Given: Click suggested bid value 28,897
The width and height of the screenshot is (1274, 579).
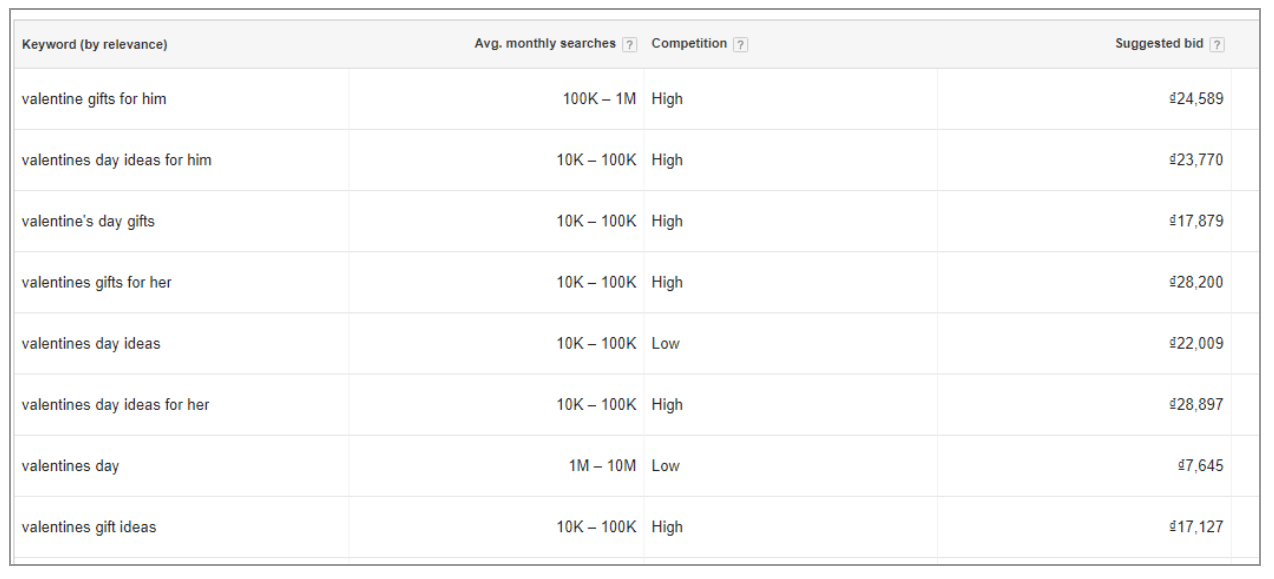Looking at the screenshot, I should [x=1196, y=404].
